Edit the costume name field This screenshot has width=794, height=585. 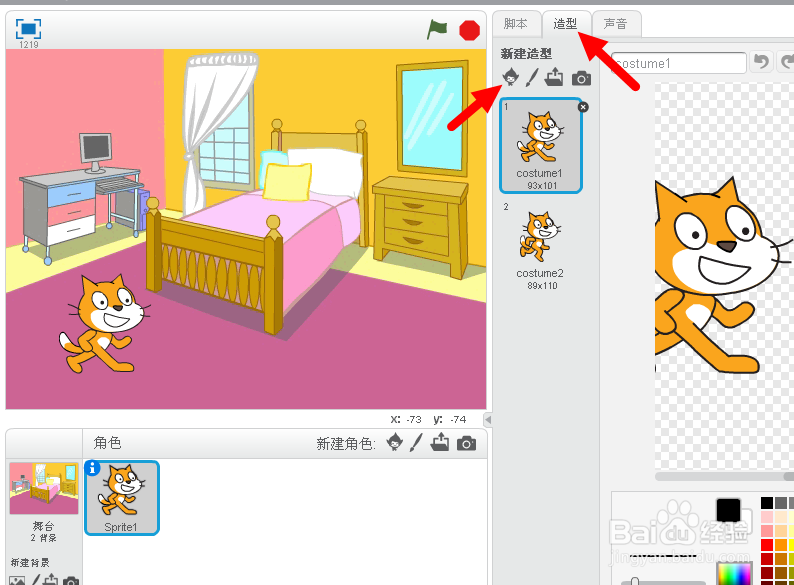[x=679, y=63]
